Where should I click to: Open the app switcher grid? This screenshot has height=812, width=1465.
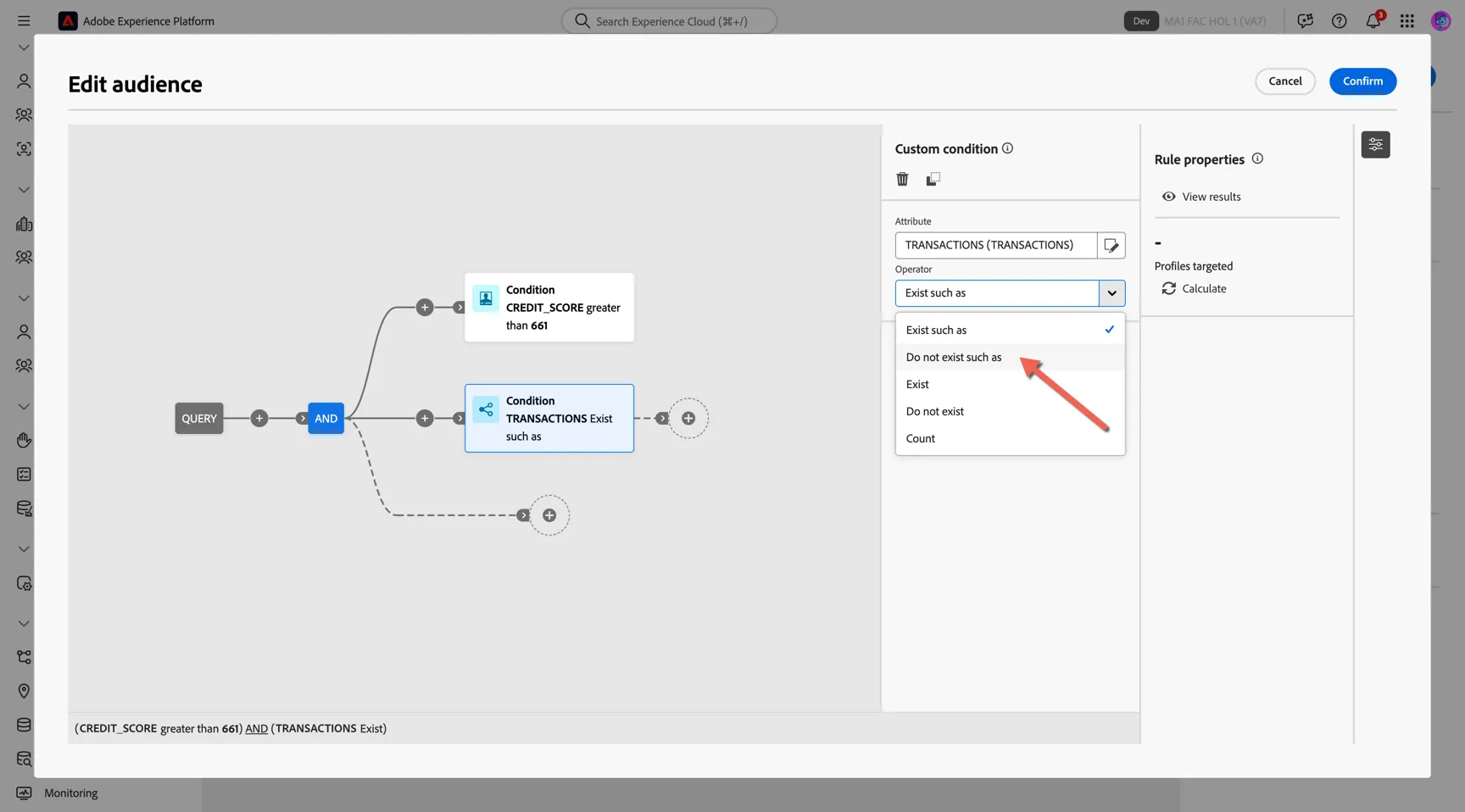pos(1407,20)
